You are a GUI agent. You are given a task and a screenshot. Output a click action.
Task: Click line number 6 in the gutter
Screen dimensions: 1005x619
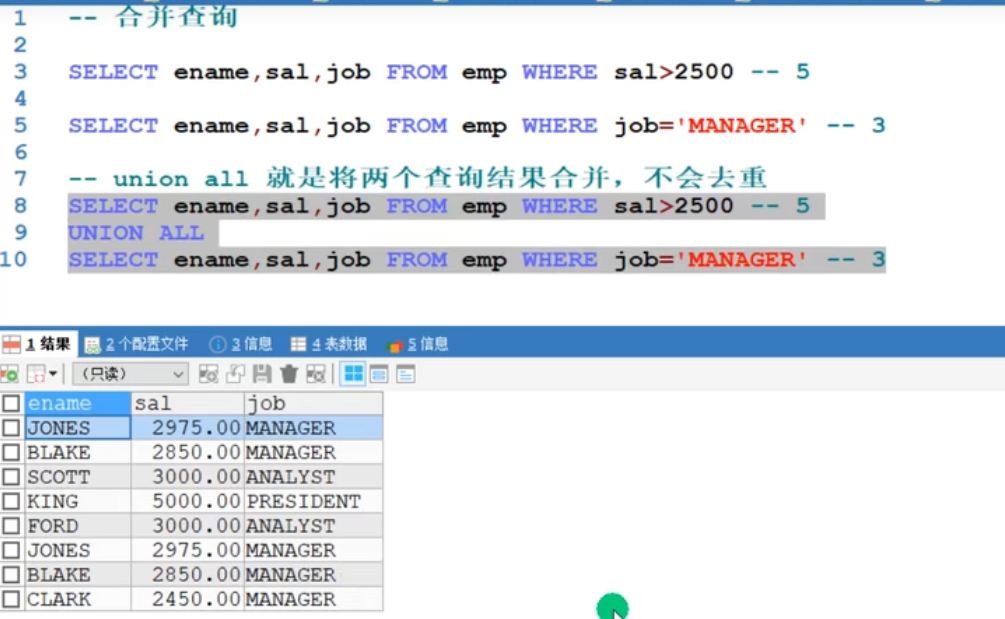tap(21, 152)
